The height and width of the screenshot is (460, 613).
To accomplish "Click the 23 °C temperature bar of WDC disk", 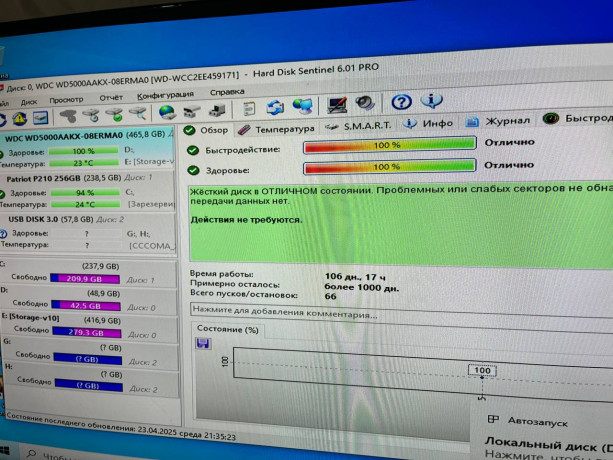I will pos(84,163).
